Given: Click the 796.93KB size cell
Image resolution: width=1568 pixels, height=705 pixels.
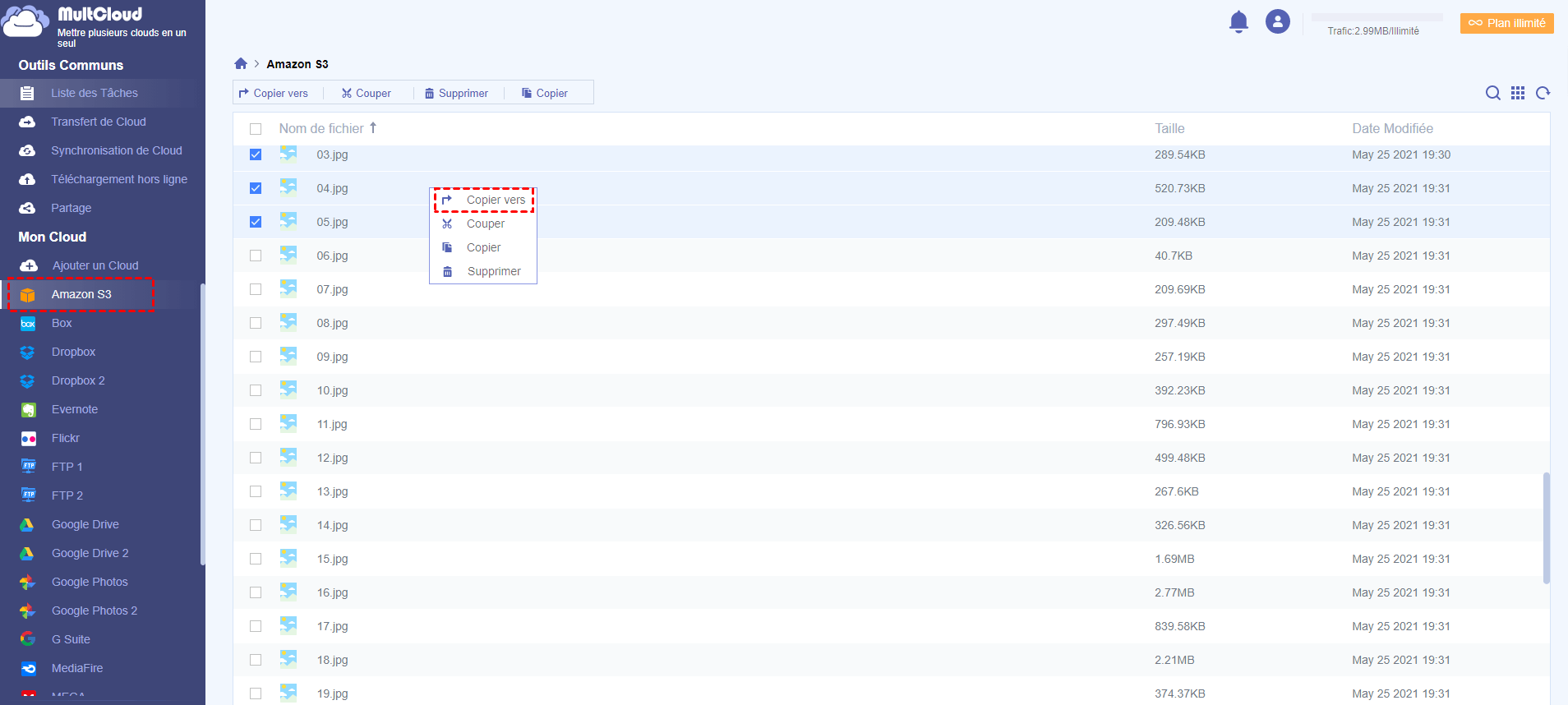Looking at the screenshot, I should point(1180,424).
